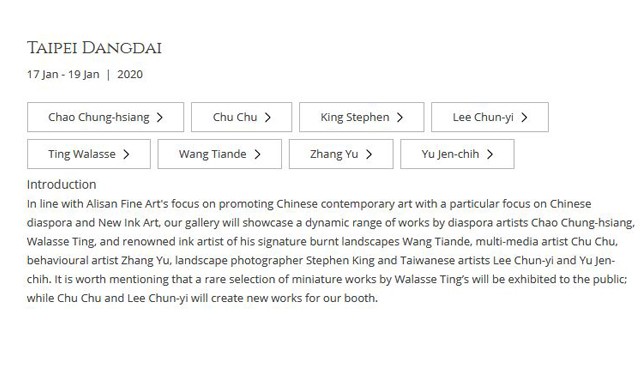Screen dimensions: 640x385
Task: Click the chevron icon after Lee Chun-yi
Action: (524, 118)
